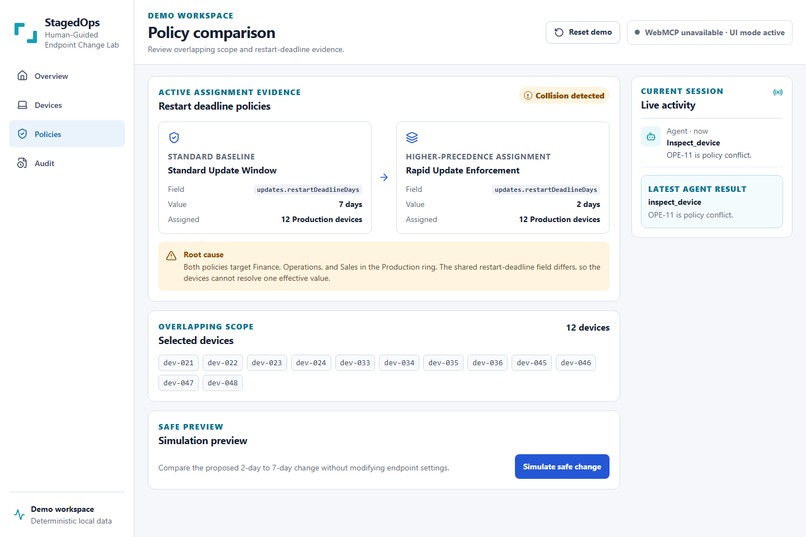Click the WebMCP unavailable status pill
806x537 pixels.
[x=709, y=32]
